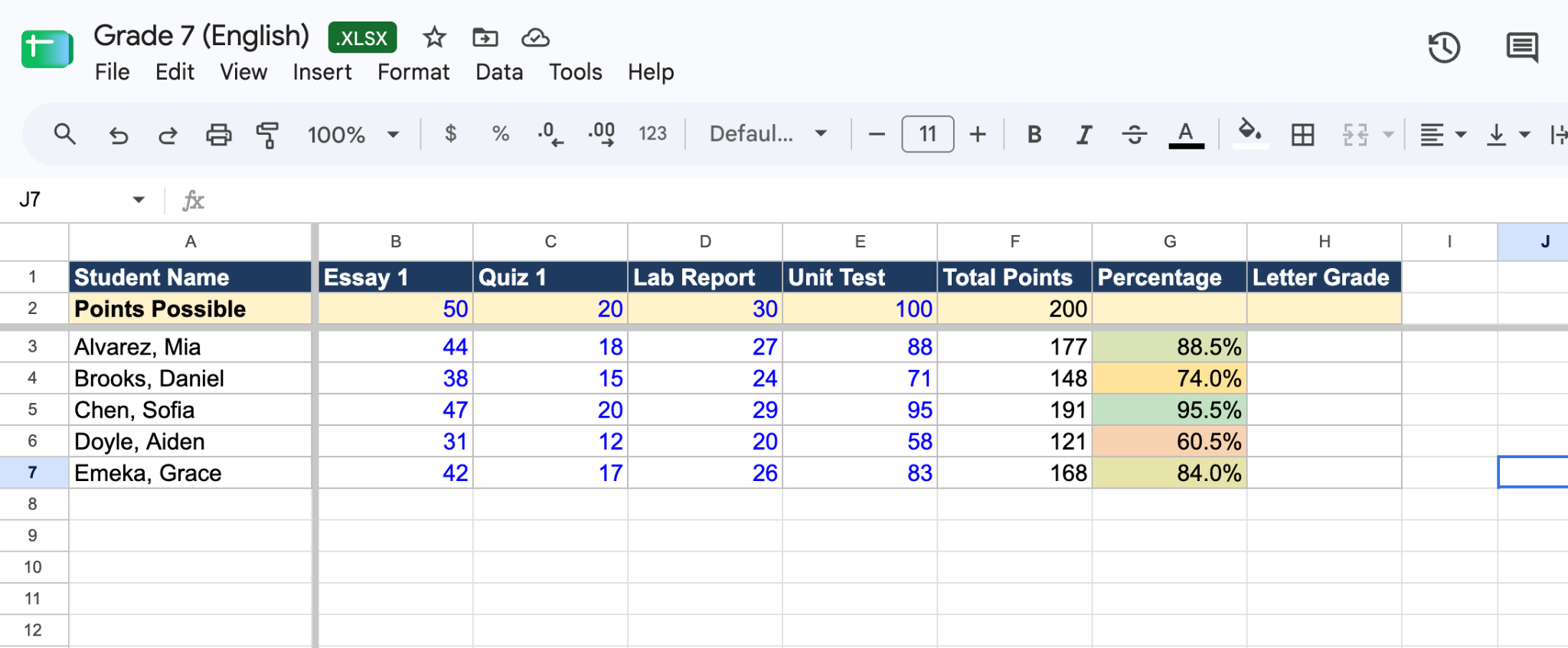Viewport: 1568px width, 648px height.
Task: Toggle bold formatting
Action: tap(1034, 135)
